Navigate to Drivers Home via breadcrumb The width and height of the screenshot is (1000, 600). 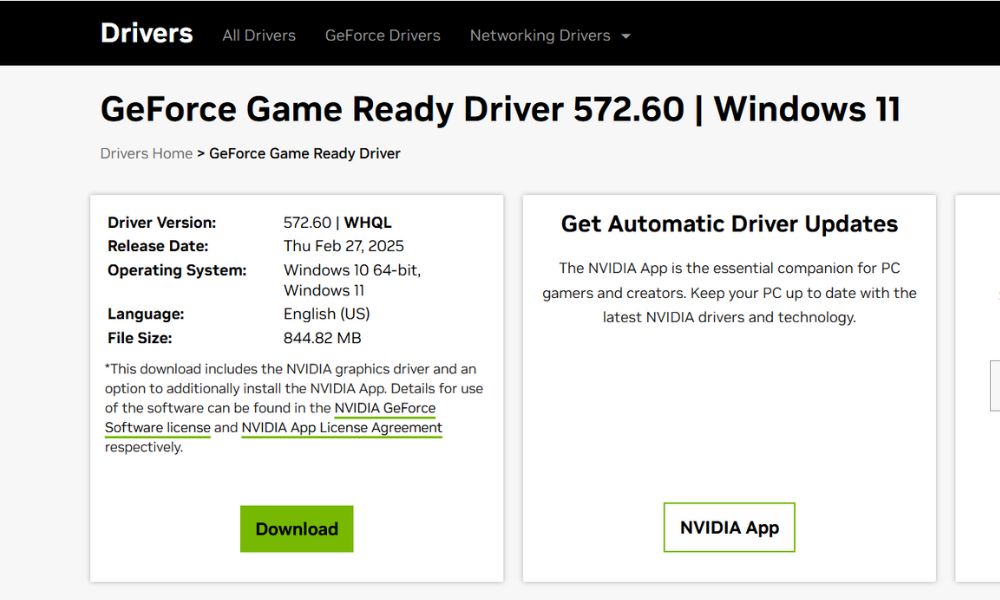pos(146,153)
